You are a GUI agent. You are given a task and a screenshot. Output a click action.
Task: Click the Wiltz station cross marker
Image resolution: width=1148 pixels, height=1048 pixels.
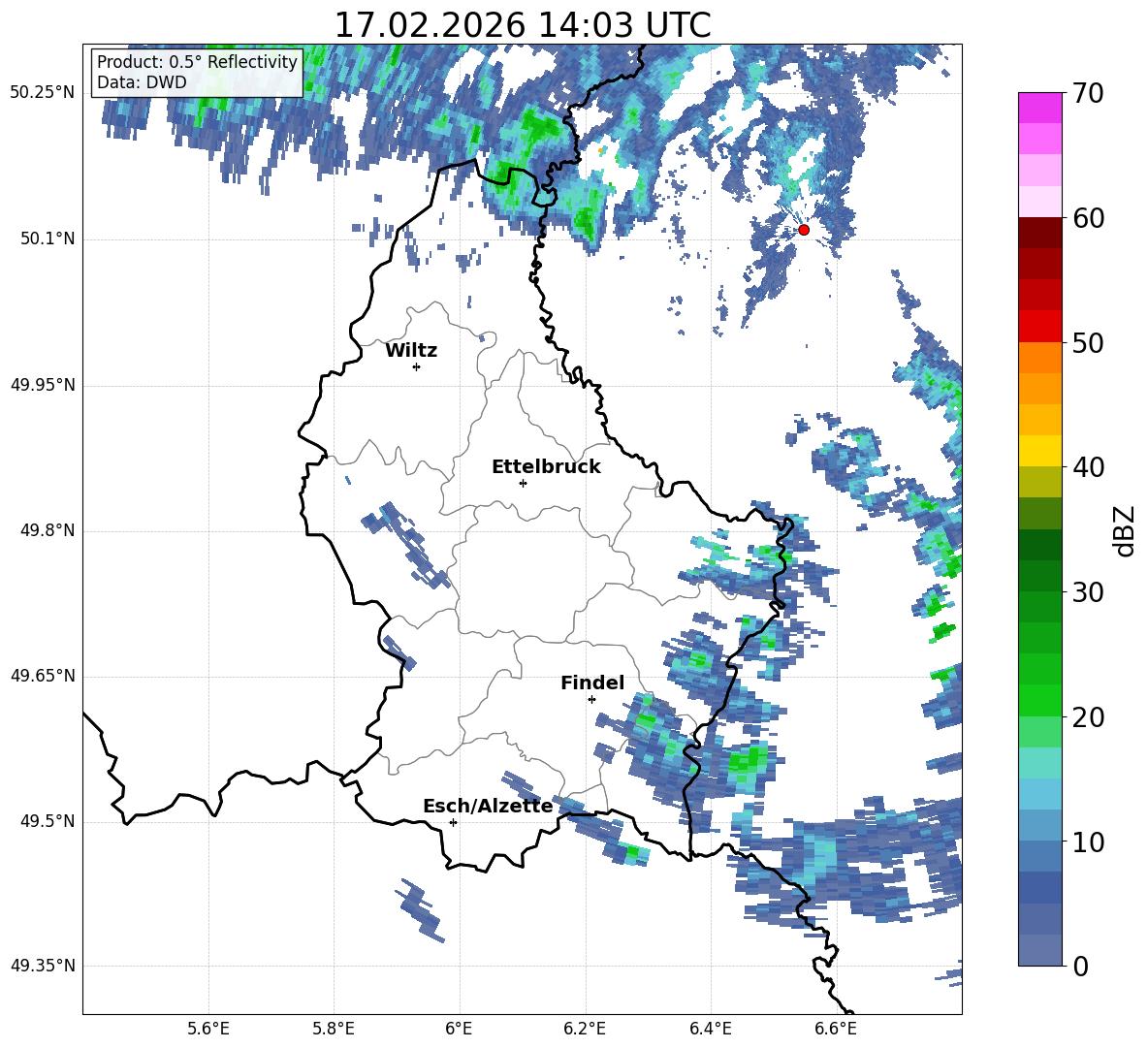pos(417,366)
